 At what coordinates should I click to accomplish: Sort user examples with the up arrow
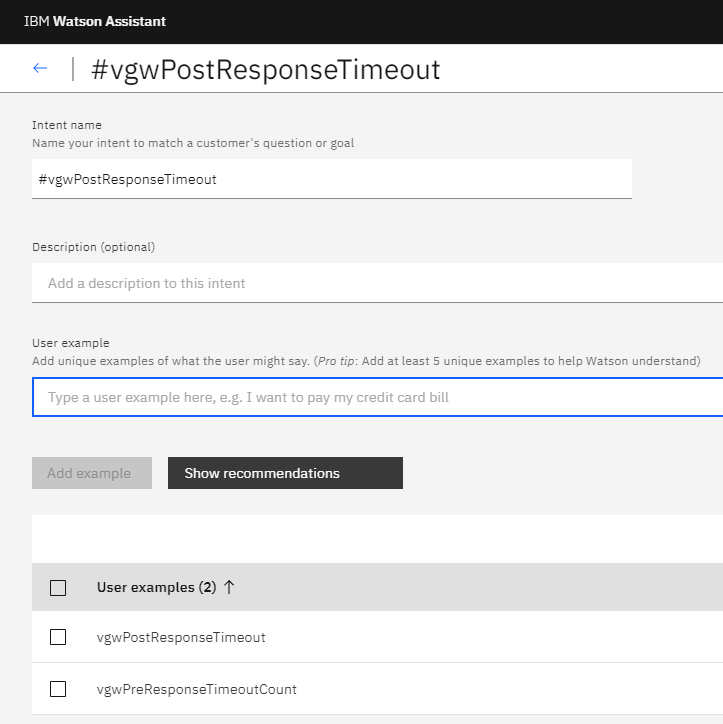pyautogui.click(x=229, y=587)
